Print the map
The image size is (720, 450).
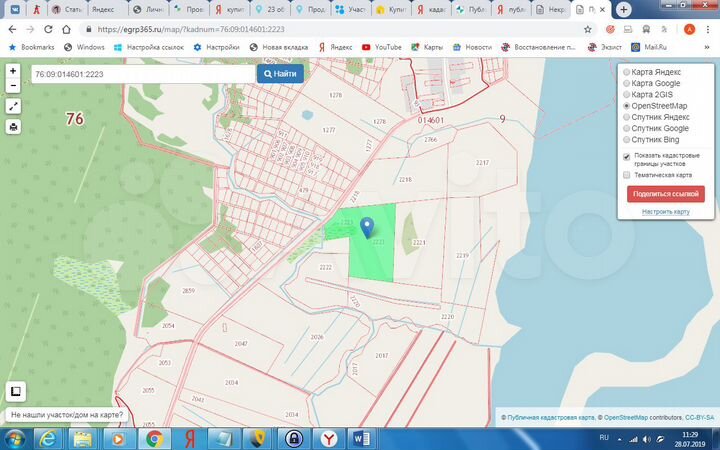[x=13, y=127]
